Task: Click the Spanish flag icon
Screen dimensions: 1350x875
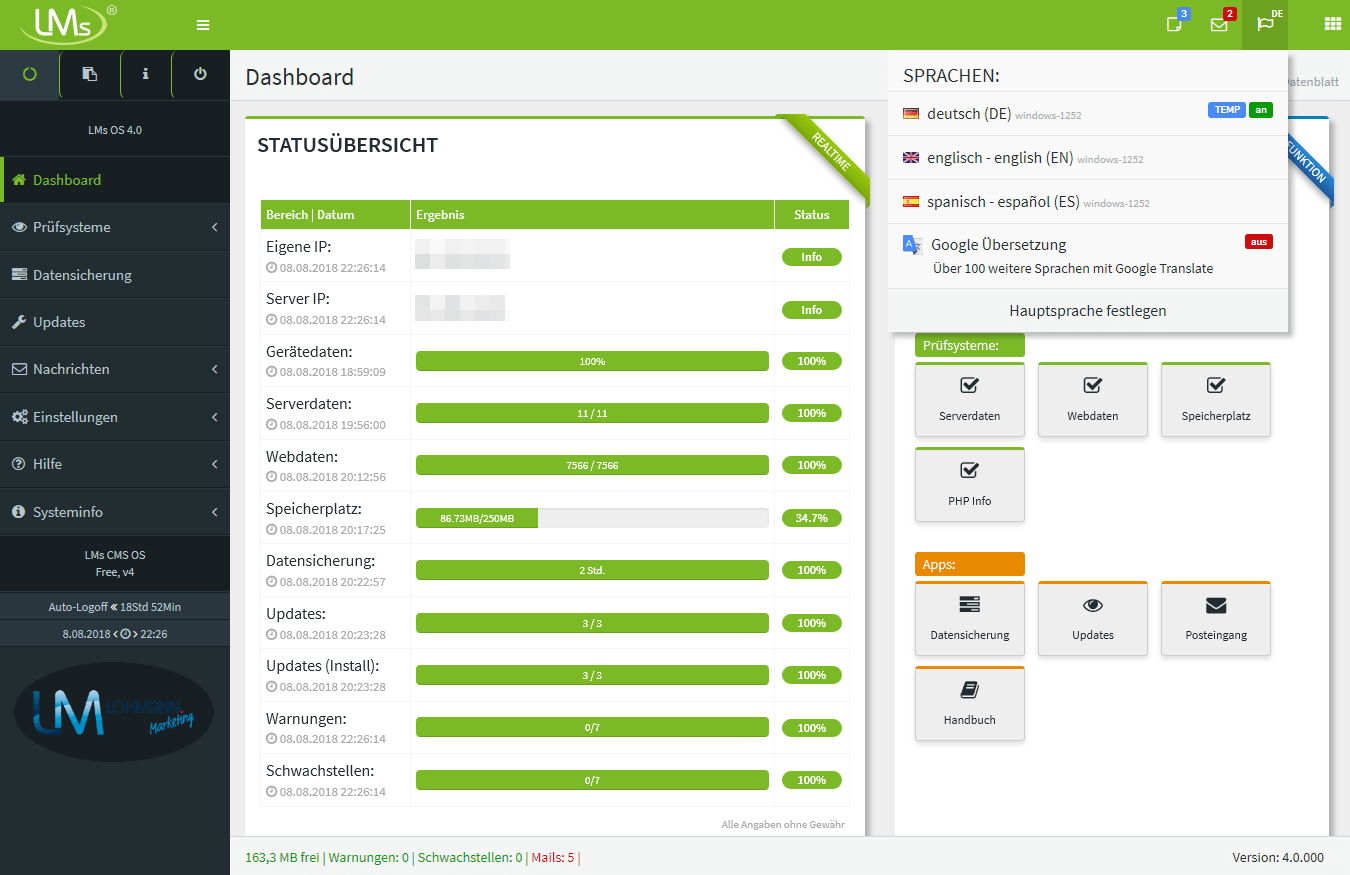Action: click(x=911, y=202)
